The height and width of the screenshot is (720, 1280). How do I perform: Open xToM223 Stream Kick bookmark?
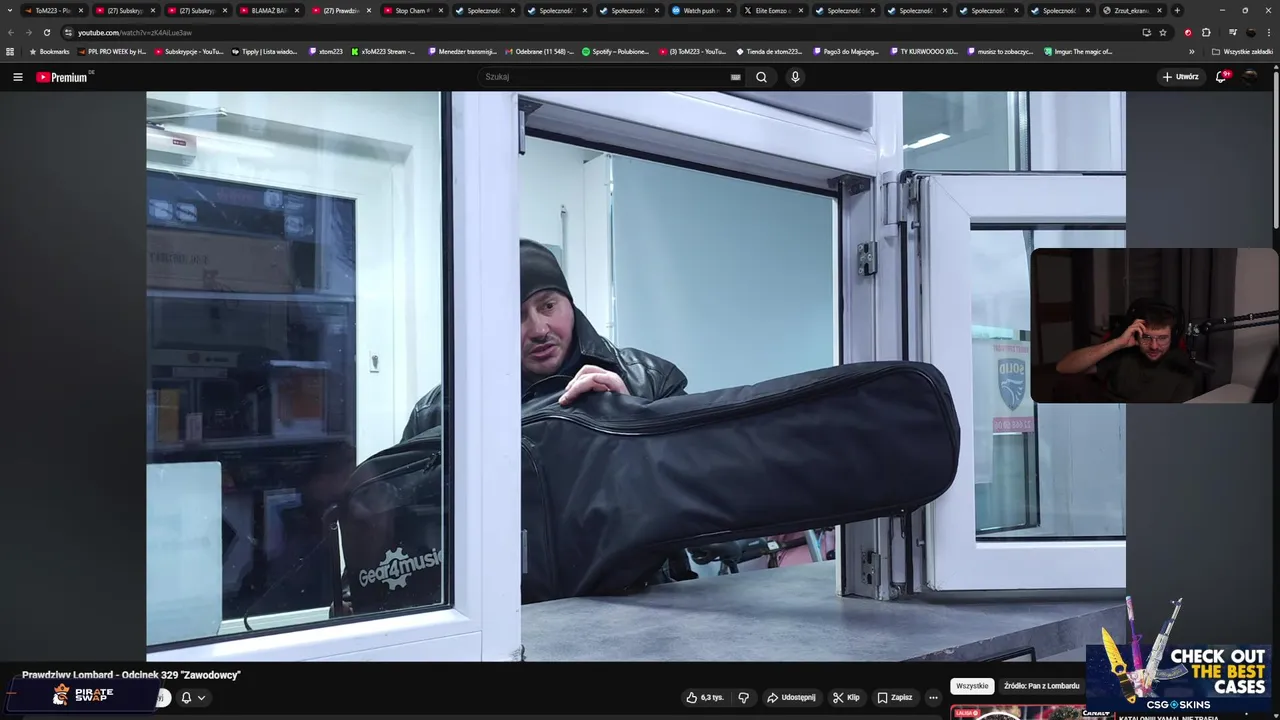384,51
